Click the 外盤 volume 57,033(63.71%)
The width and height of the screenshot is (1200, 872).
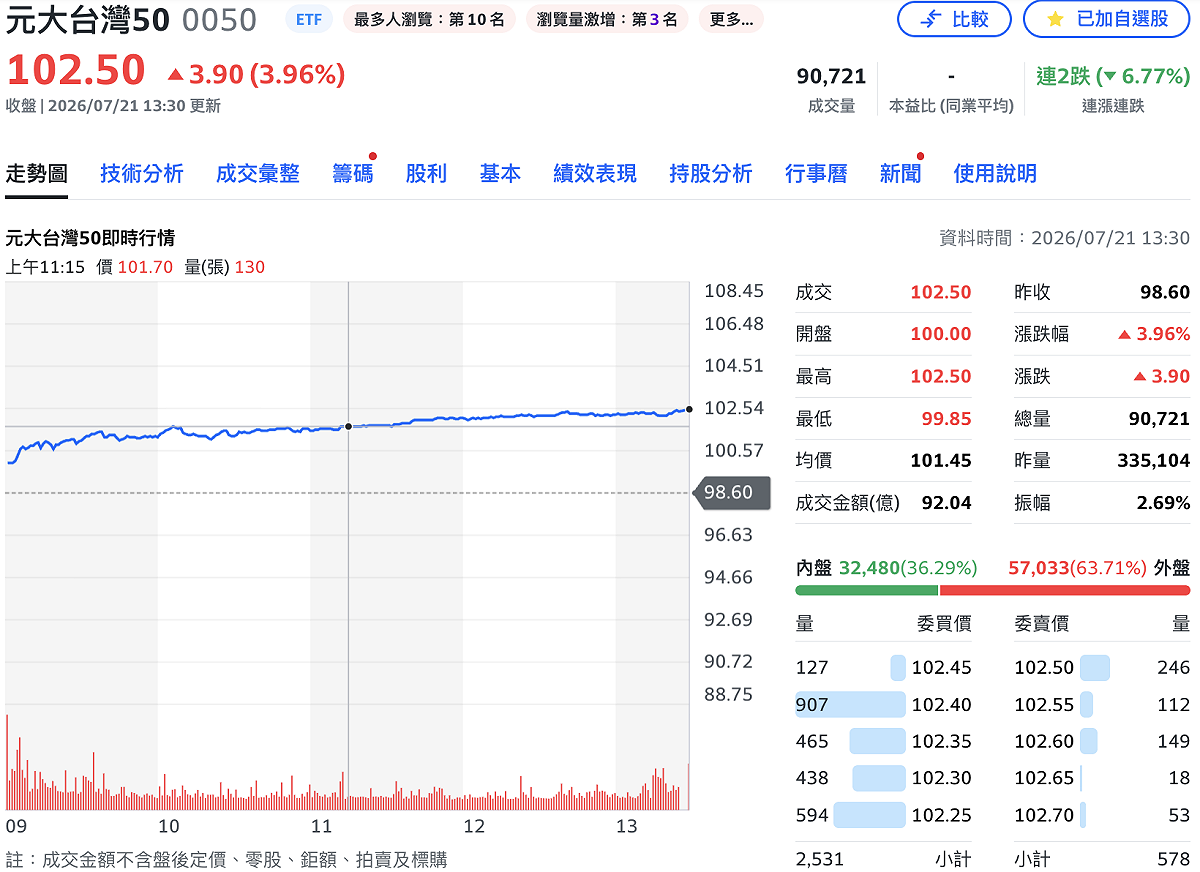pyautogui.click(x=1077, y=568)
